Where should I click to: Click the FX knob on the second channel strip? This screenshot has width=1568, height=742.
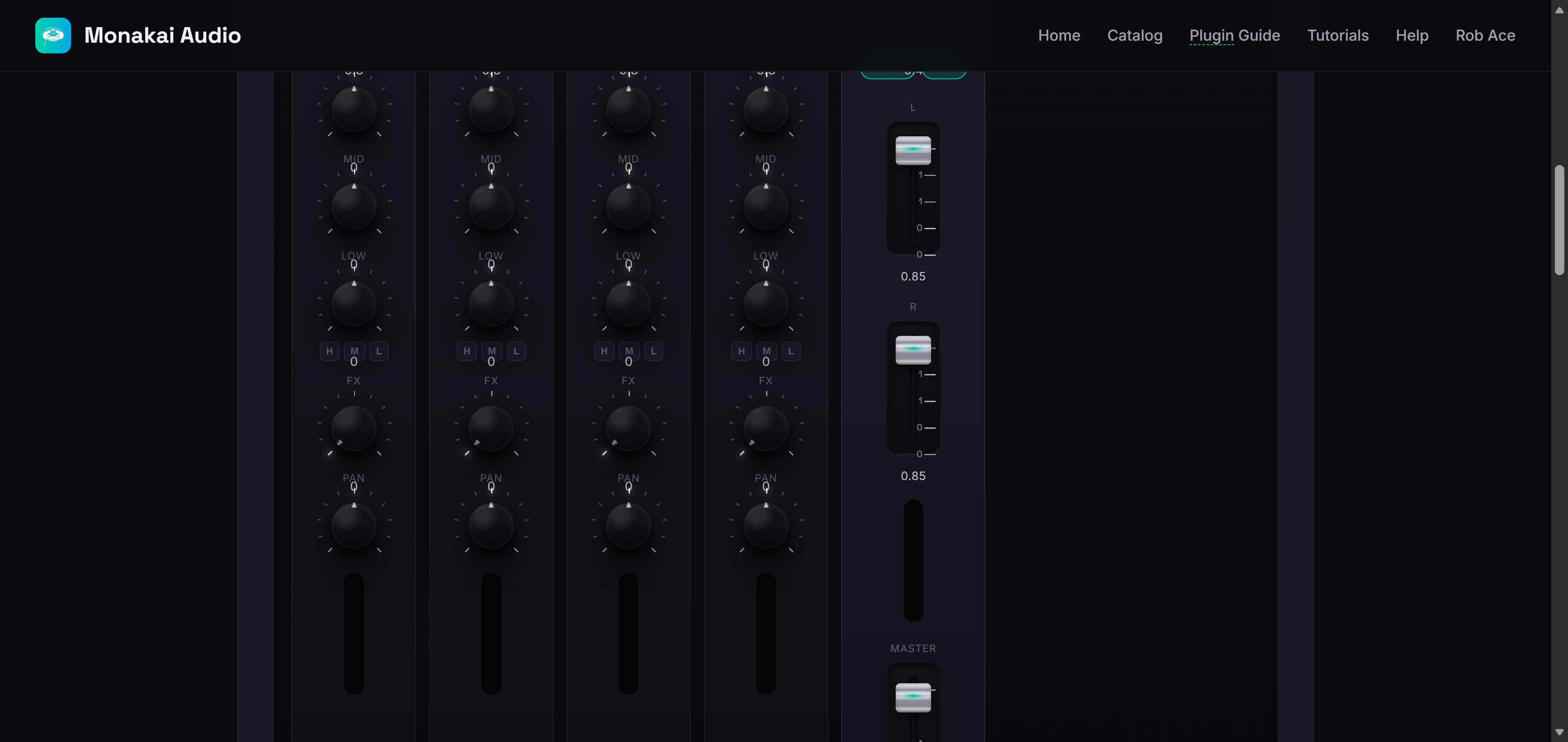coord(491,429)
